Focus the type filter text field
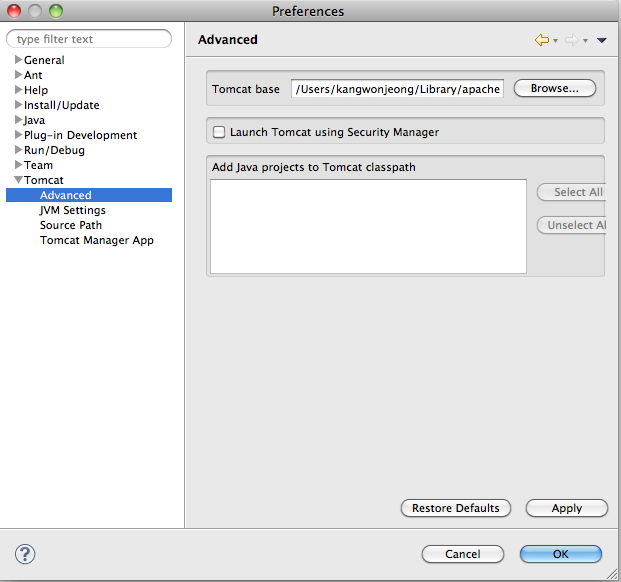621x582 pixels. [x=89, y=39]
